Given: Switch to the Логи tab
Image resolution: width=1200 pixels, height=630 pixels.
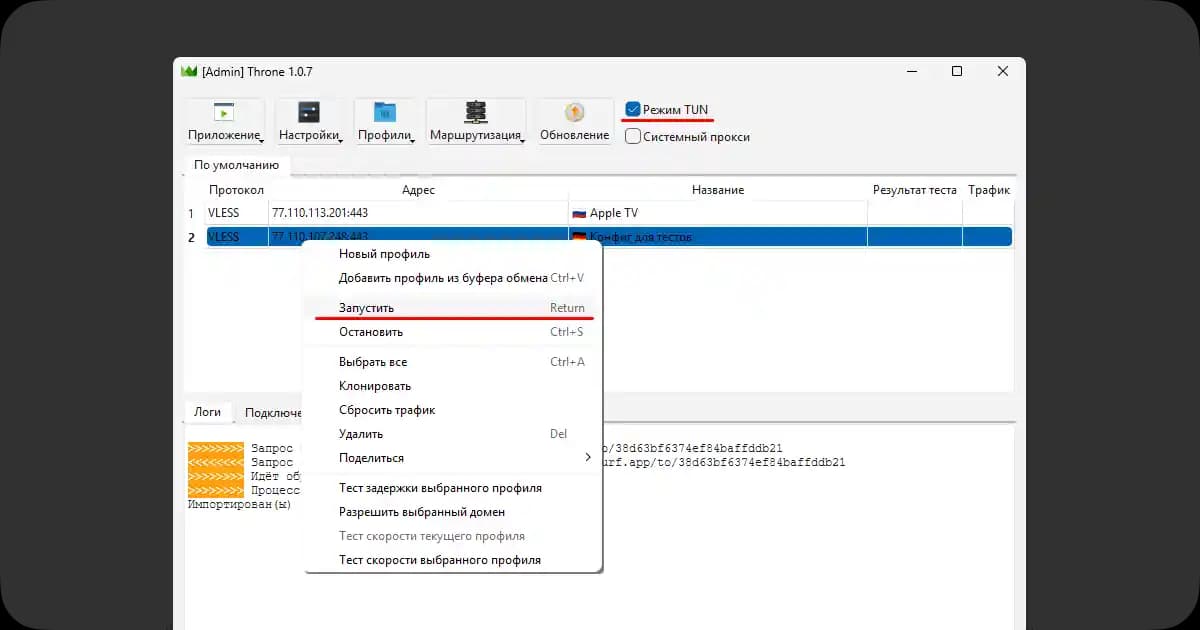Looking at the screenshot, I should point(207,412).
